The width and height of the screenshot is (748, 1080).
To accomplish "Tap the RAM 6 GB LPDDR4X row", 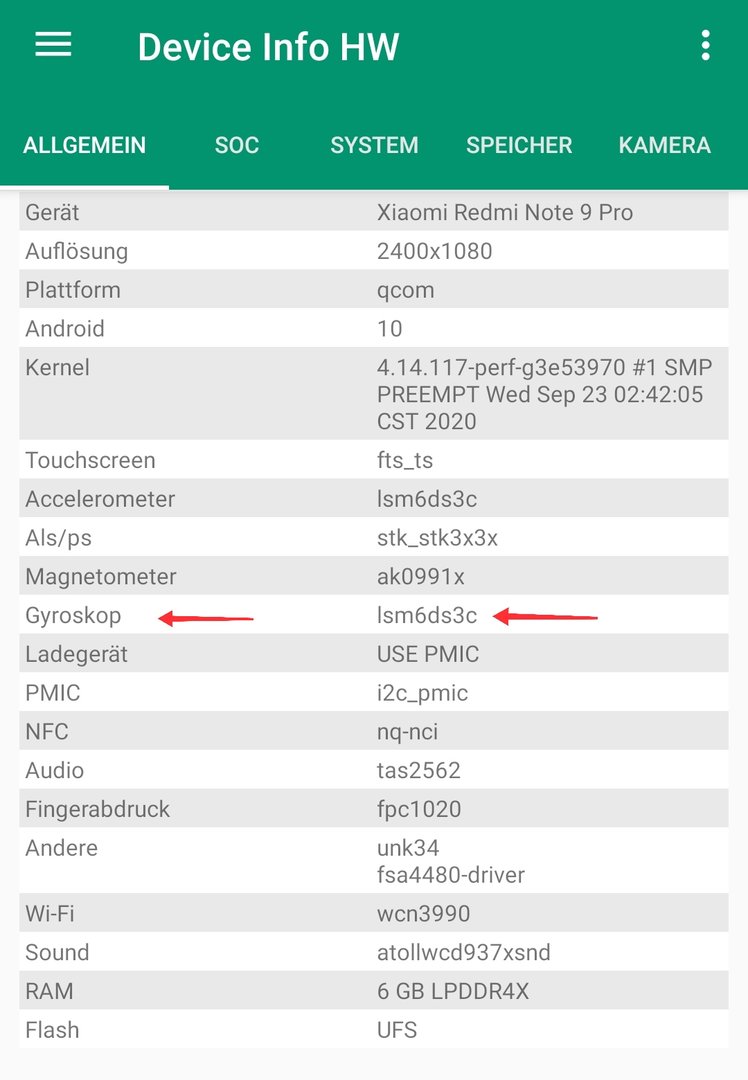I will [373, 990].
